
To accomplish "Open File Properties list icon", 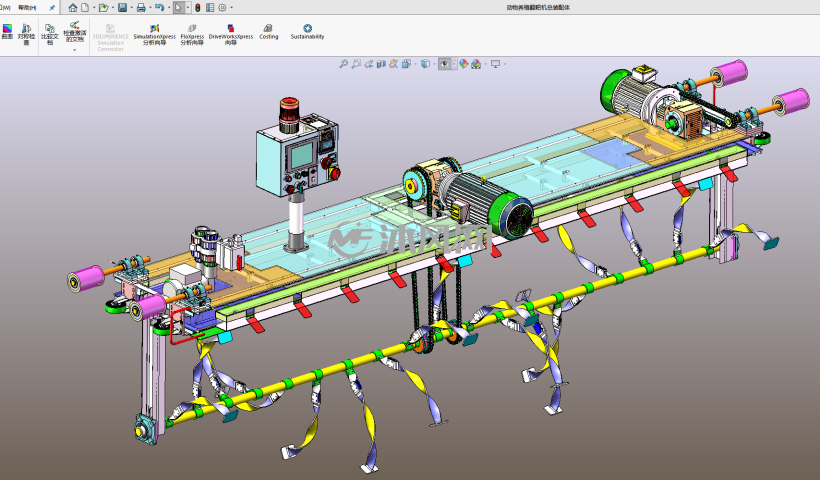I will point(210,7).
